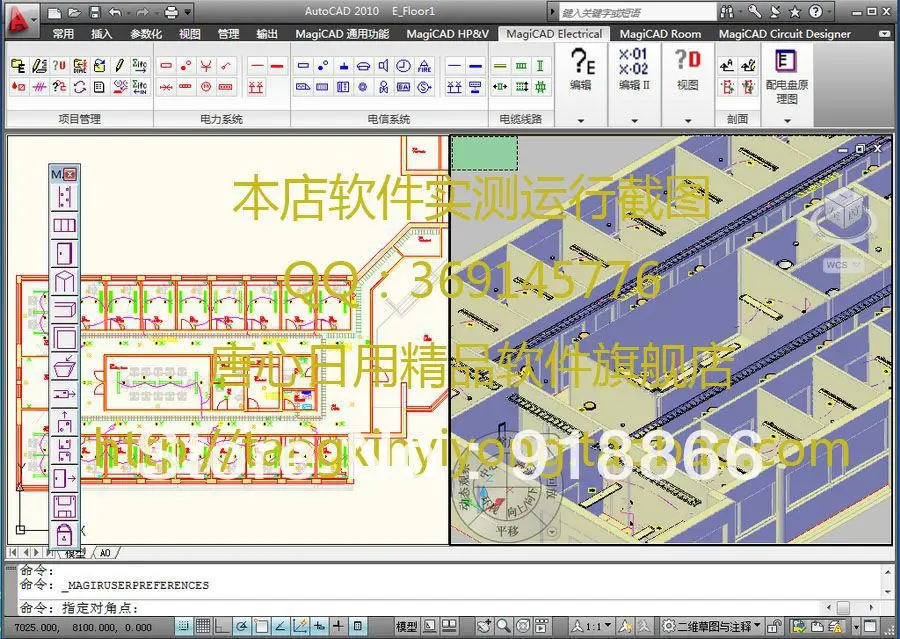Click the coordinates readout 7025.000, 8100.000
Viewport: 900px width, 639px height.
click(x=83, y=628)
